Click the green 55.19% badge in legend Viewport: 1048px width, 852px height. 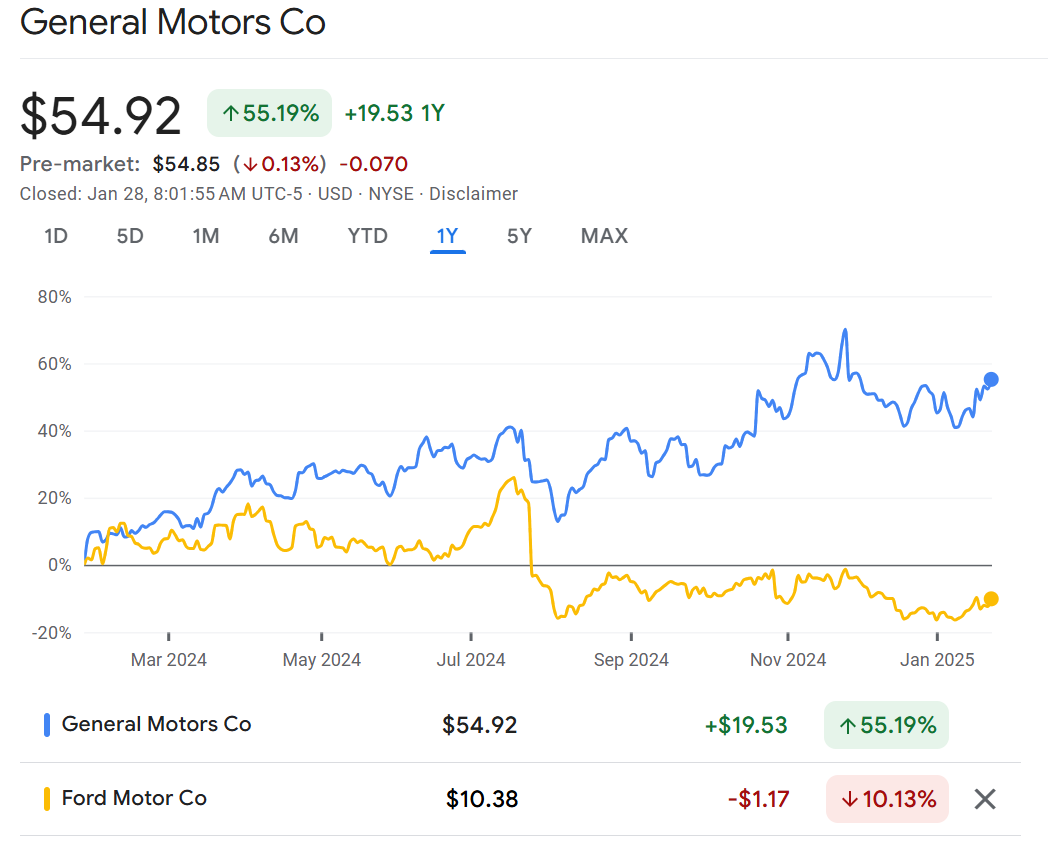886,725
